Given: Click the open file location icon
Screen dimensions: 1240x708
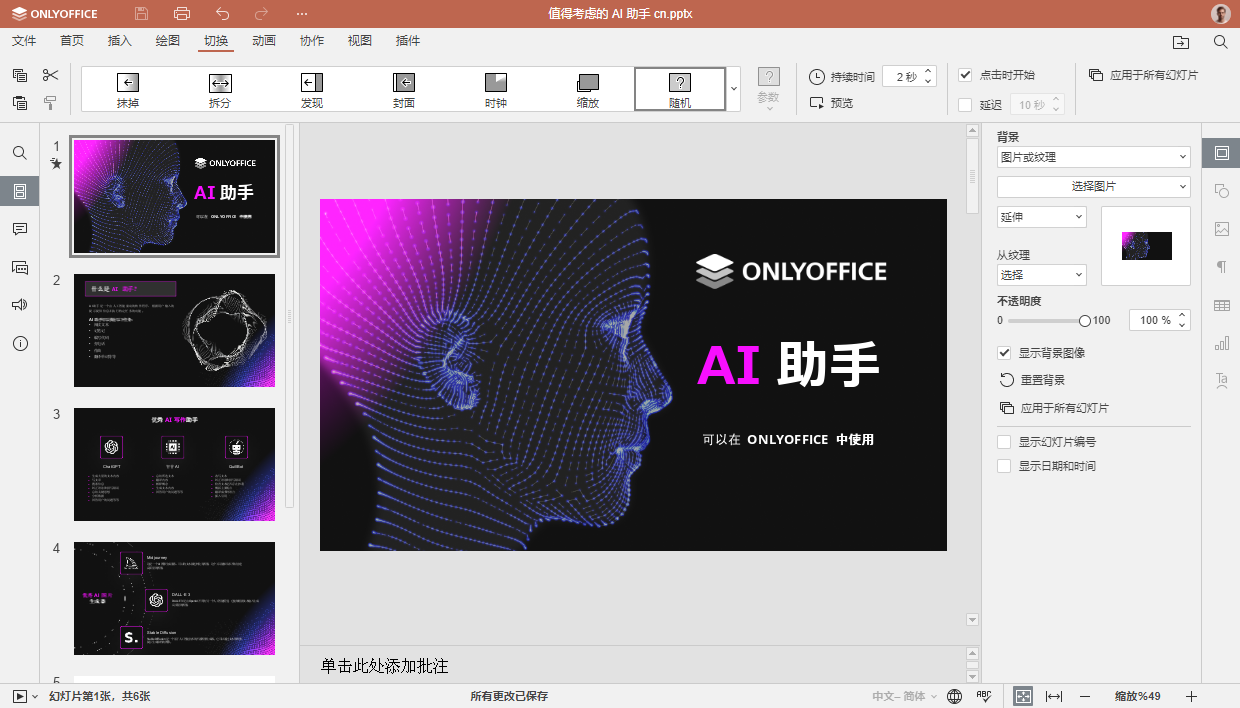Looking at the screenshot, I should tap(1181, 42).
